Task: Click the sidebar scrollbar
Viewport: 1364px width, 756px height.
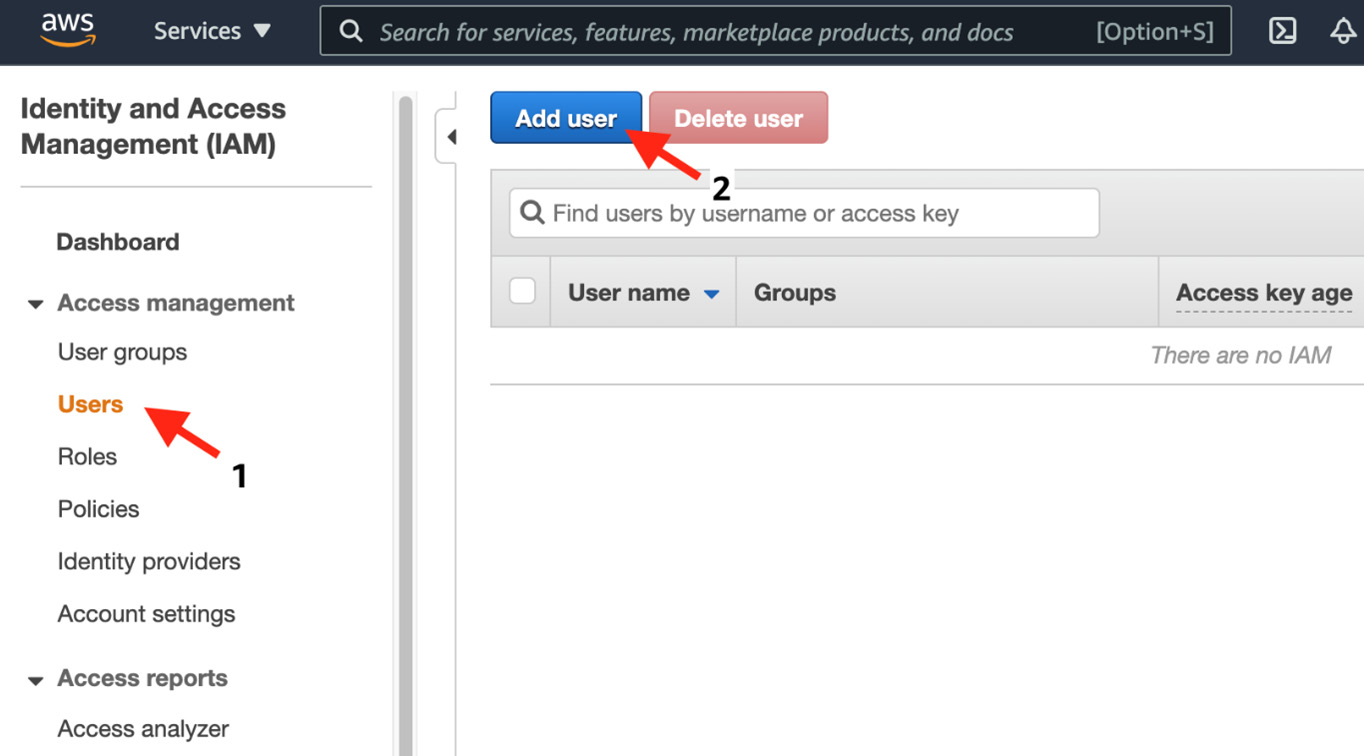Action: [x=405, y=425]
